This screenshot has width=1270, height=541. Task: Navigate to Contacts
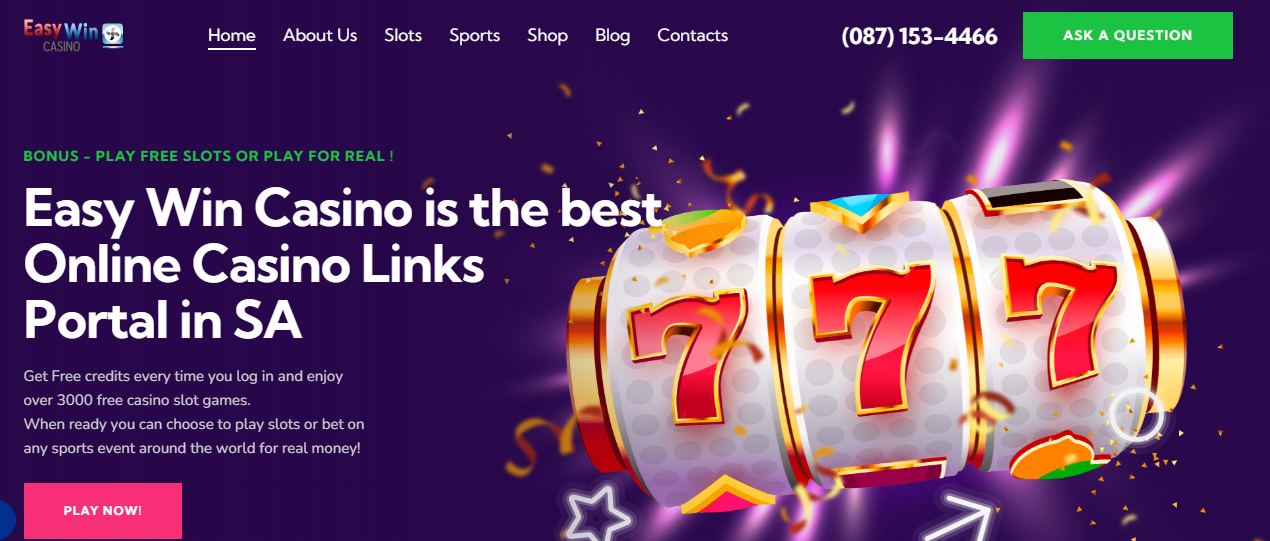(692, 35)
